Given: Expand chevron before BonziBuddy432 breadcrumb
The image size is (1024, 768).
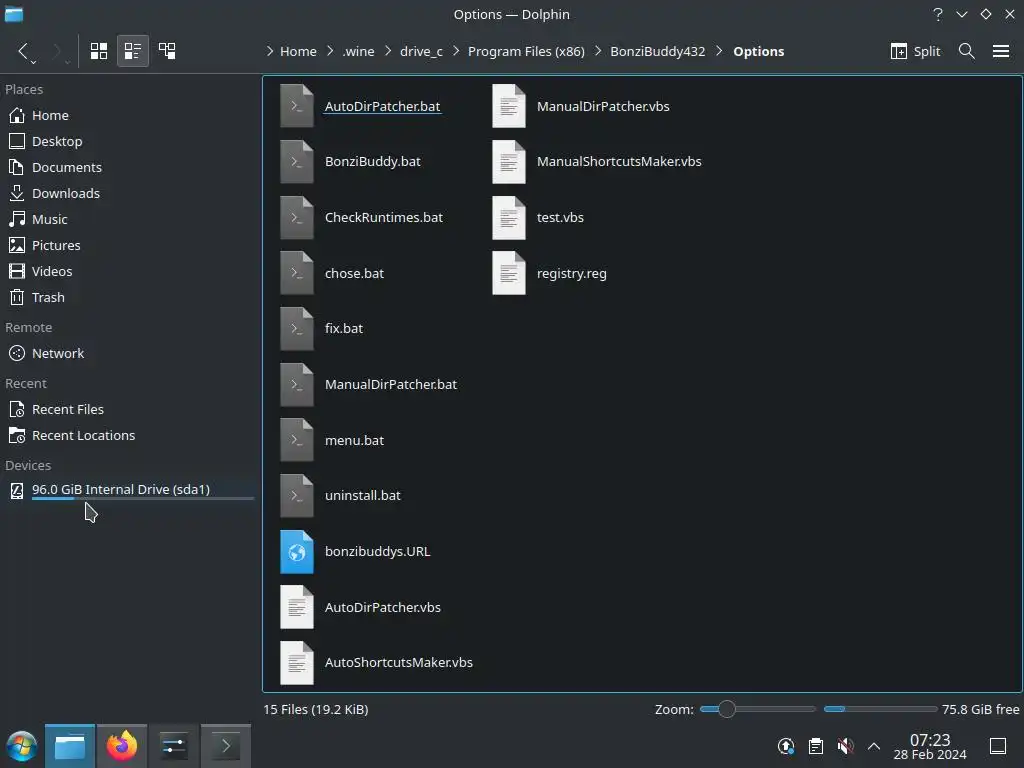Looking at the screenshot, I should 598,51.
